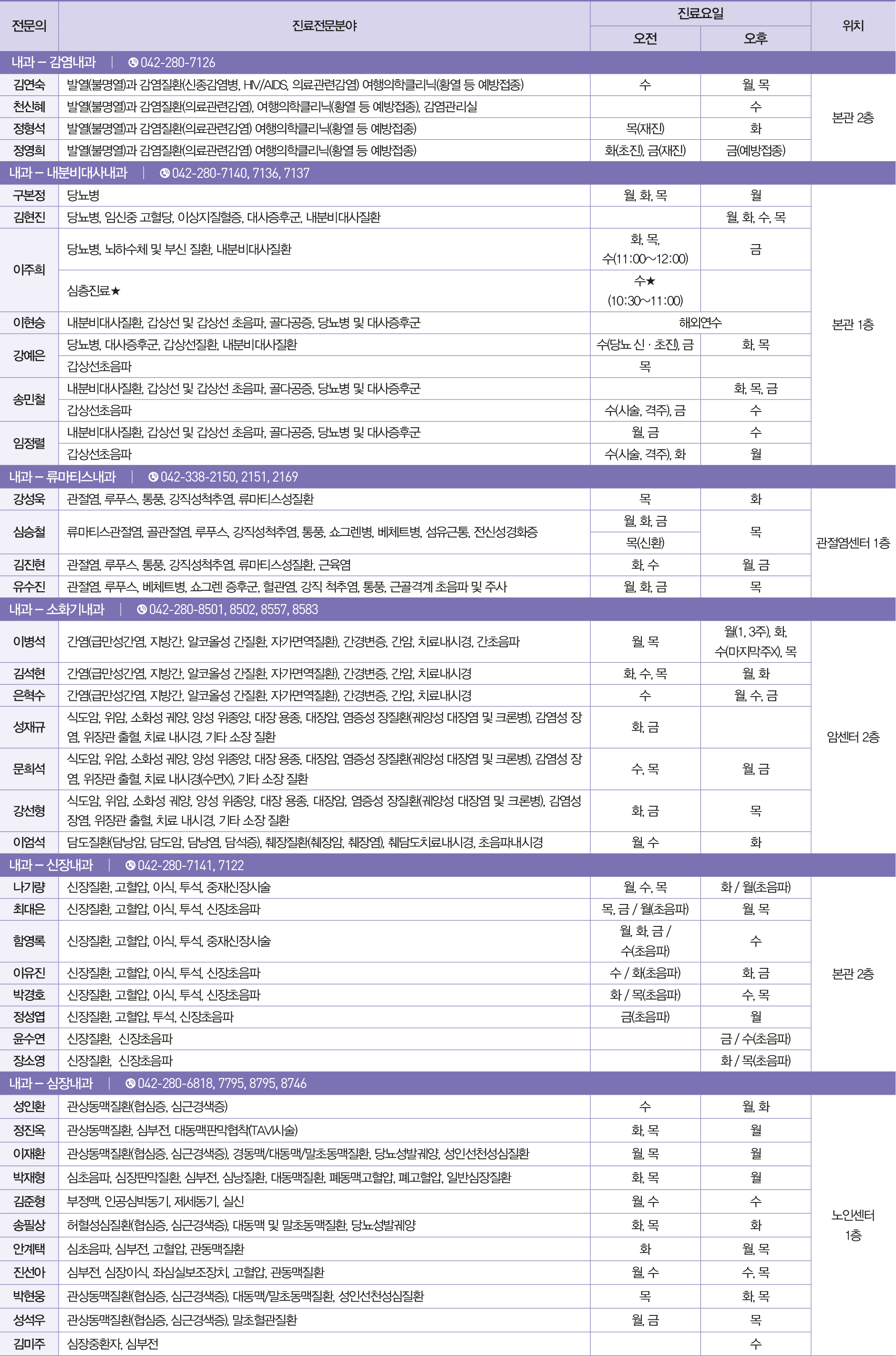Select doctor 김연숙 in the table
The image size is (896, 1356).
29,85
